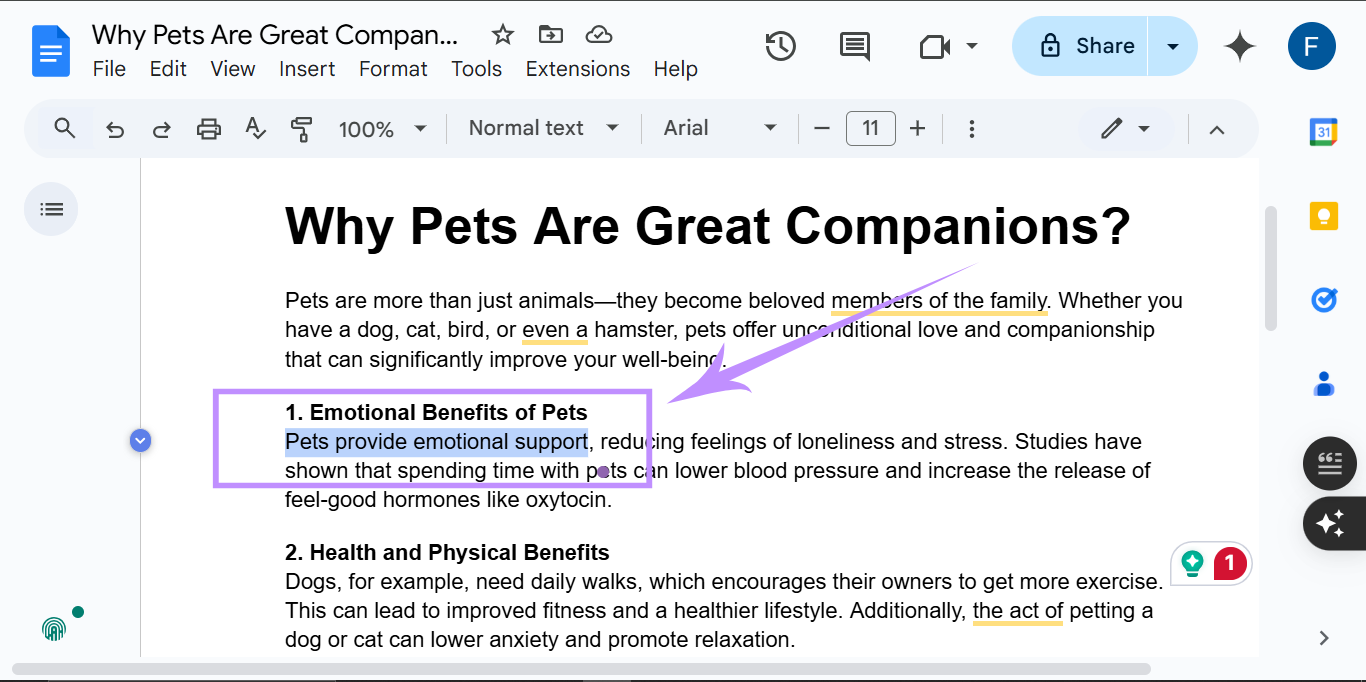1366x682 pixels.
Task: Redo the last action
Action: point(161,129)
